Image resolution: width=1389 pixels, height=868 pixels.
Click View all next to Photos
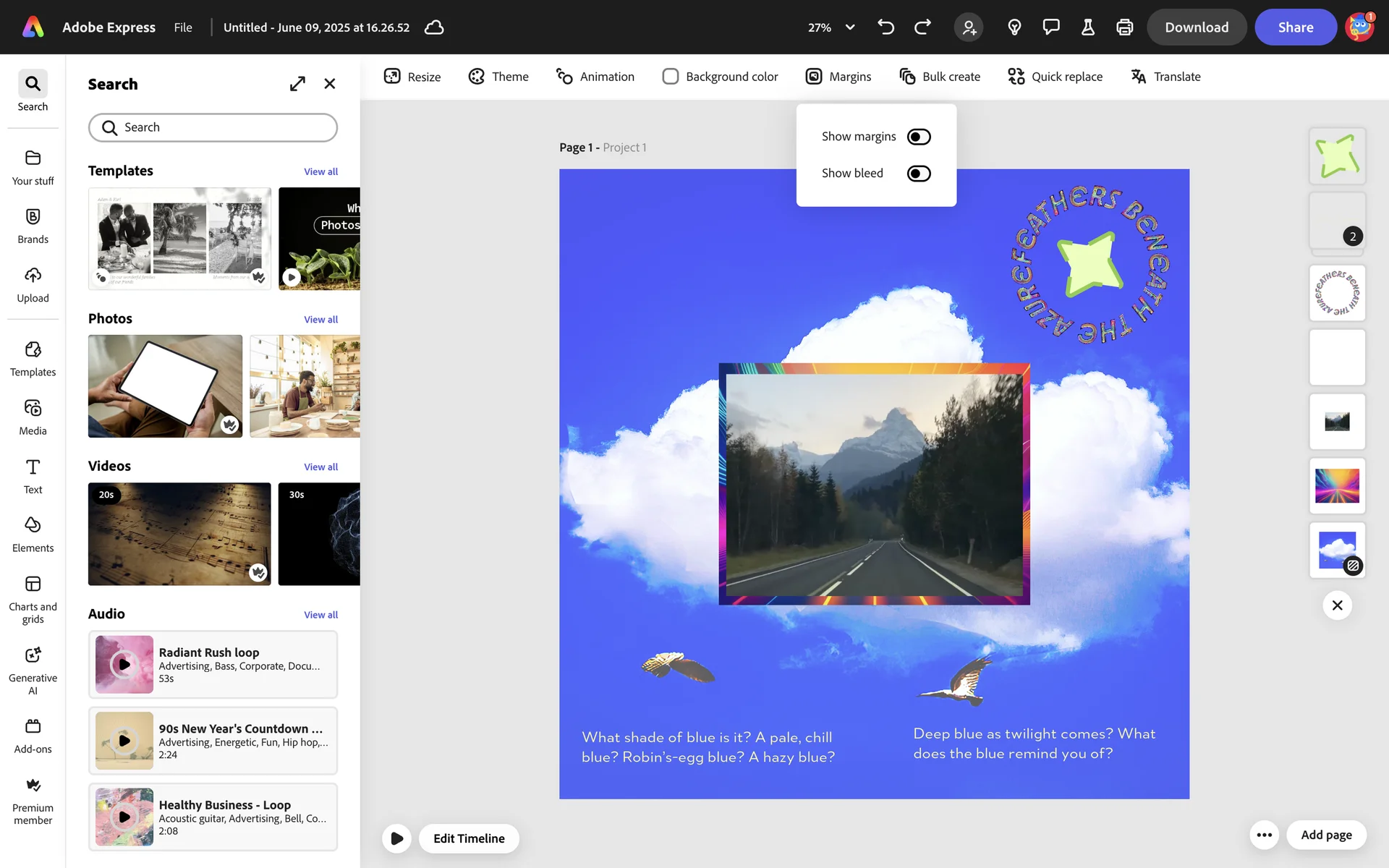[x=320, y=320]
